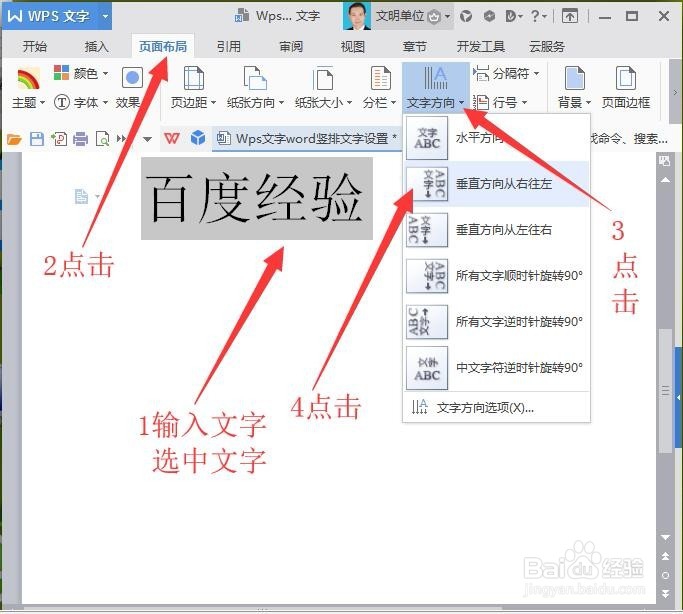Choose 所有文字顺时针旋转90° option
Image resolution: width=683 pixels, height=614 pixels.
tap(497, 276)
